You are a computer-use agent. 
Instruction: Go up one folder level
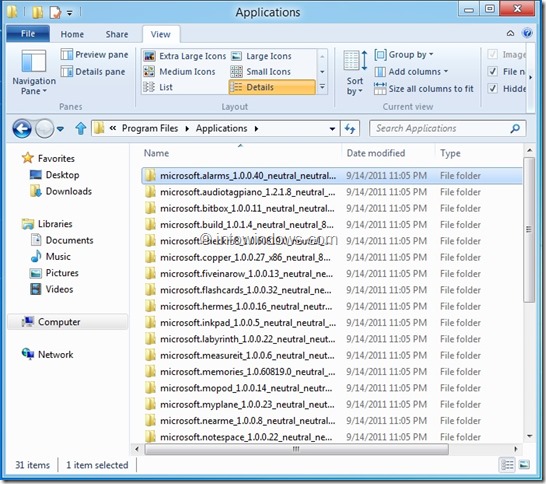81,128
